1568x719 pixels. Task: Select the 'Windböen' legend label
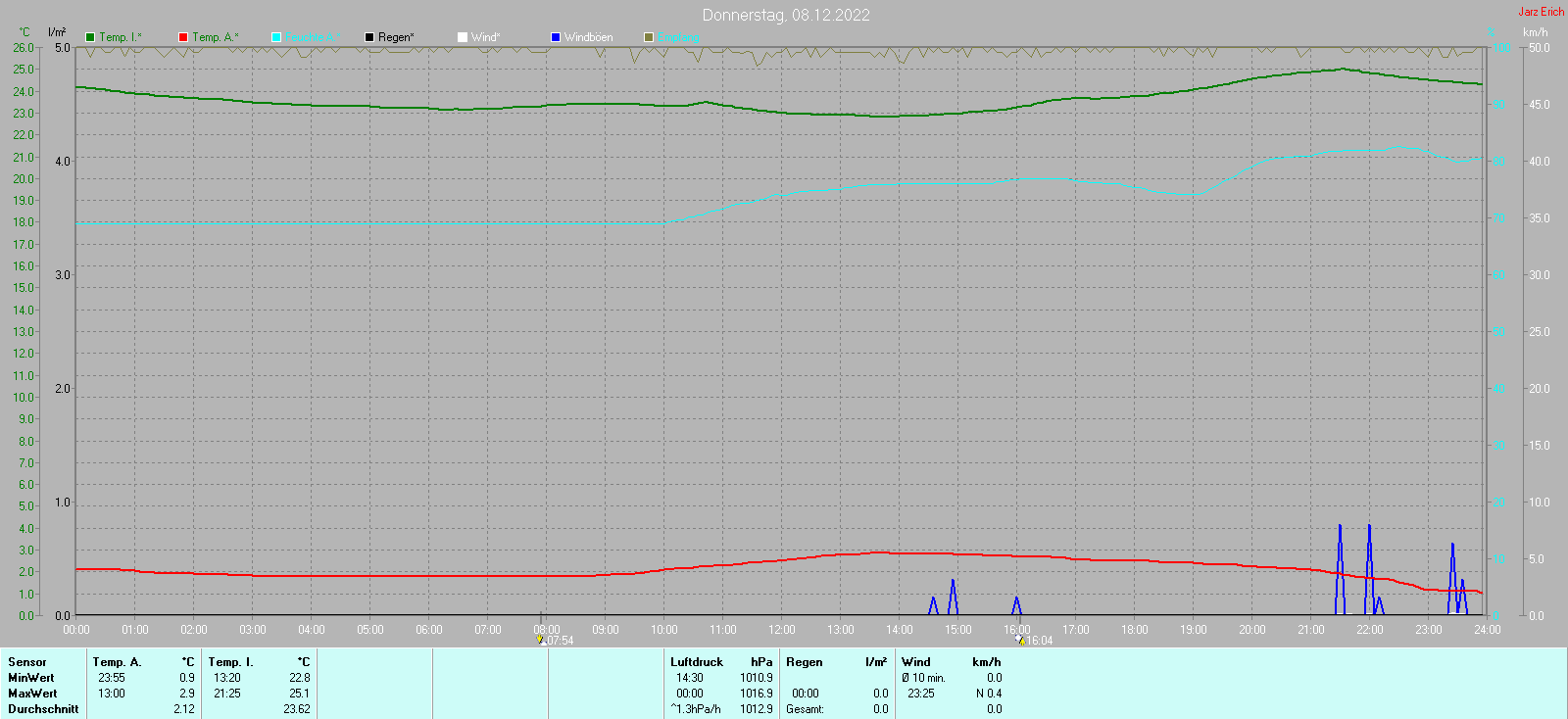pos(589,37)
